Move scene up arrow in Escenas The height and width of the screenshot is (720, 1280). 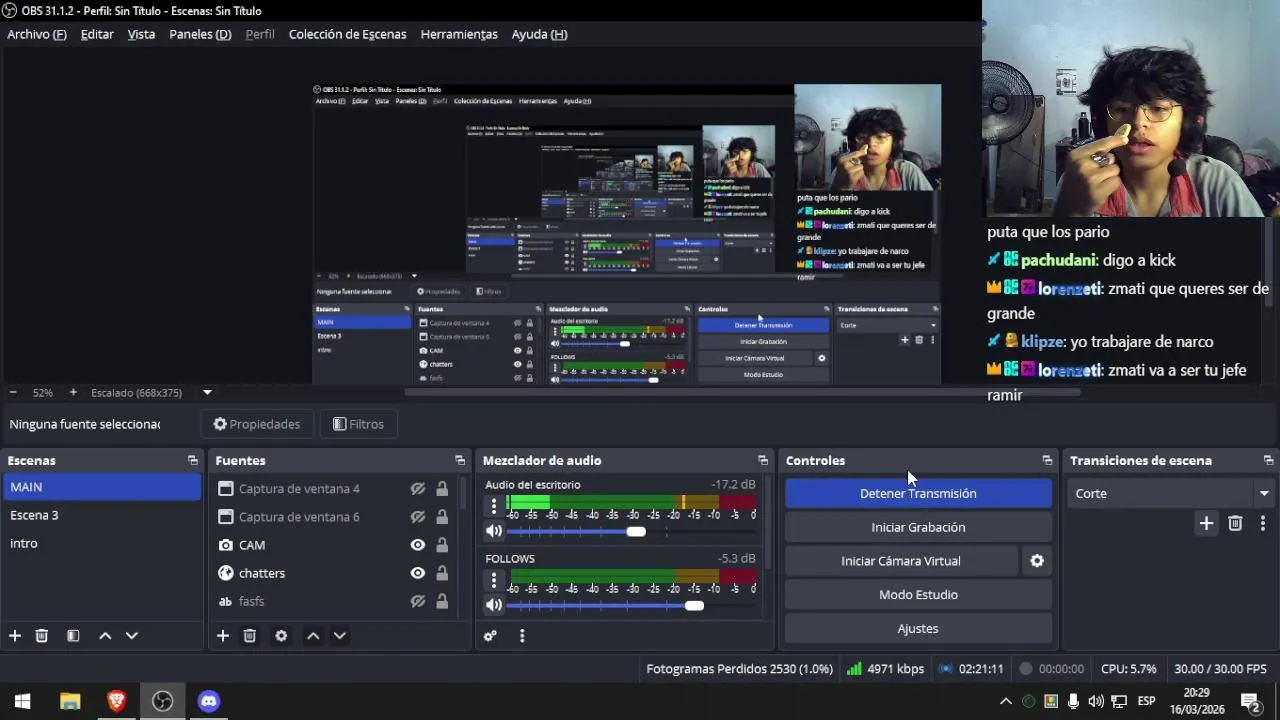coord(105,636)
